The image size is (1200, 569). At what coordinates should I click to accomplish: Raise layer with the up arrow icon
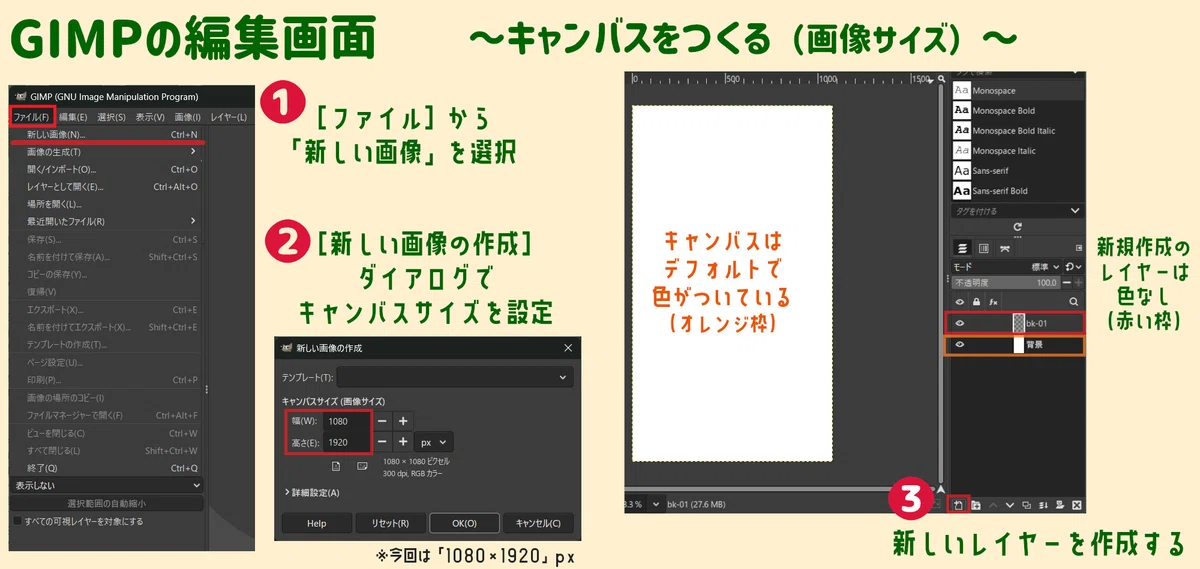pos(993,505)
